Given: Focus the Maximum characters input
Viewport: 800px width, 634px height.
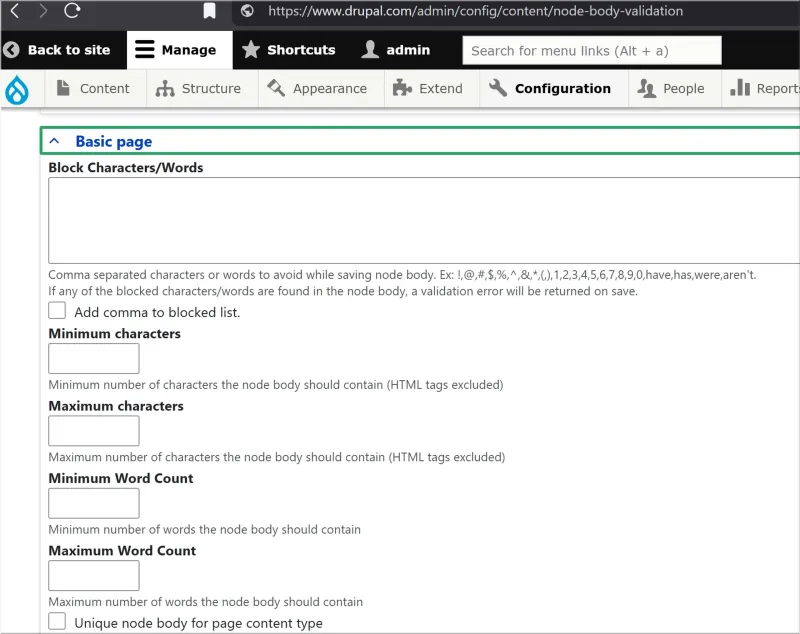Looking at the screenshot, I should coord(94,431).
